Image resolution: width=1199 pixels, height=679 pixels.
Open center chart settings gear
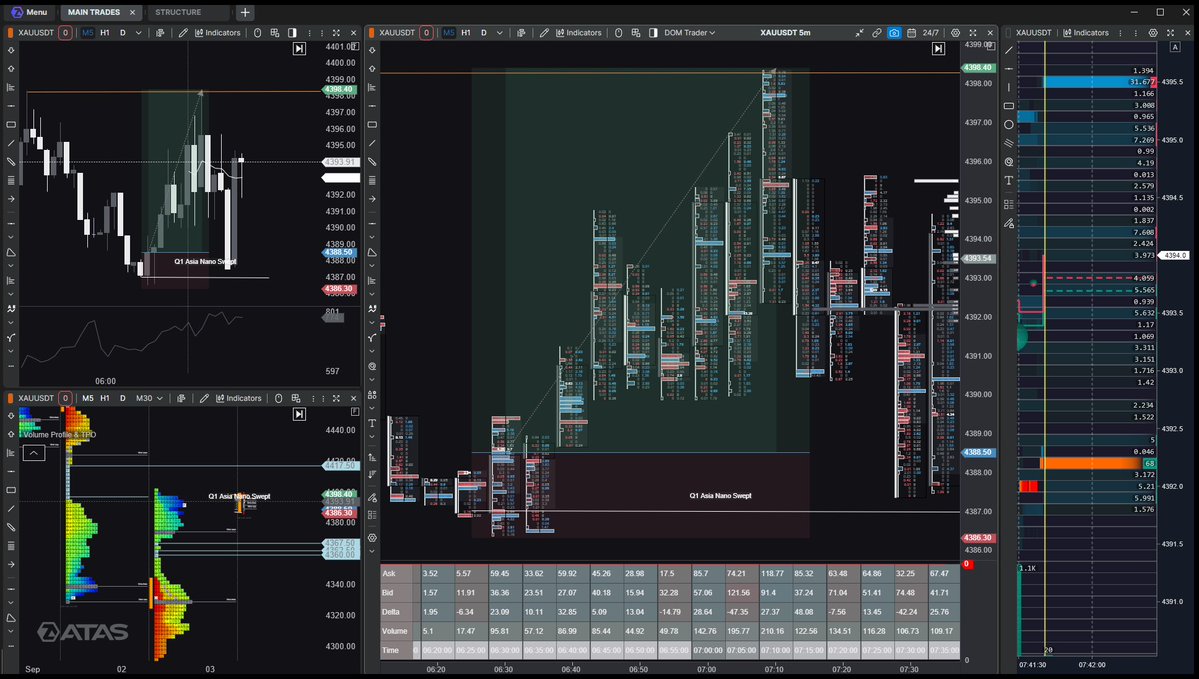coord(955,33)
